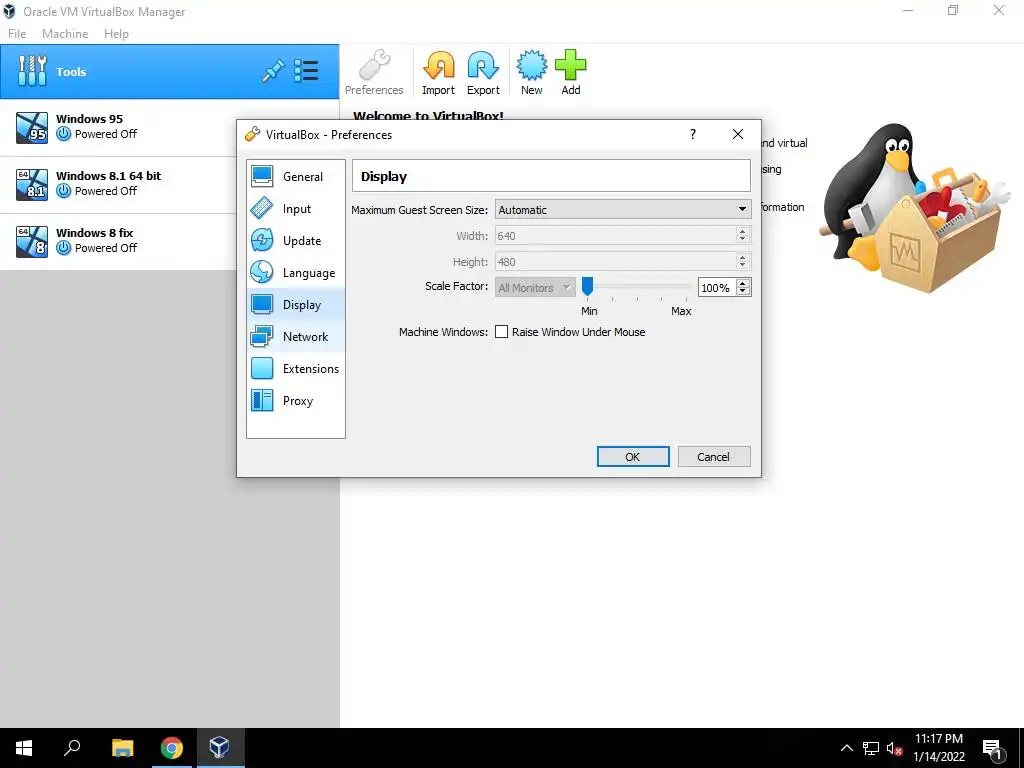
Task: Click the scale factor 100% field
Action: [x=717, y=287]
